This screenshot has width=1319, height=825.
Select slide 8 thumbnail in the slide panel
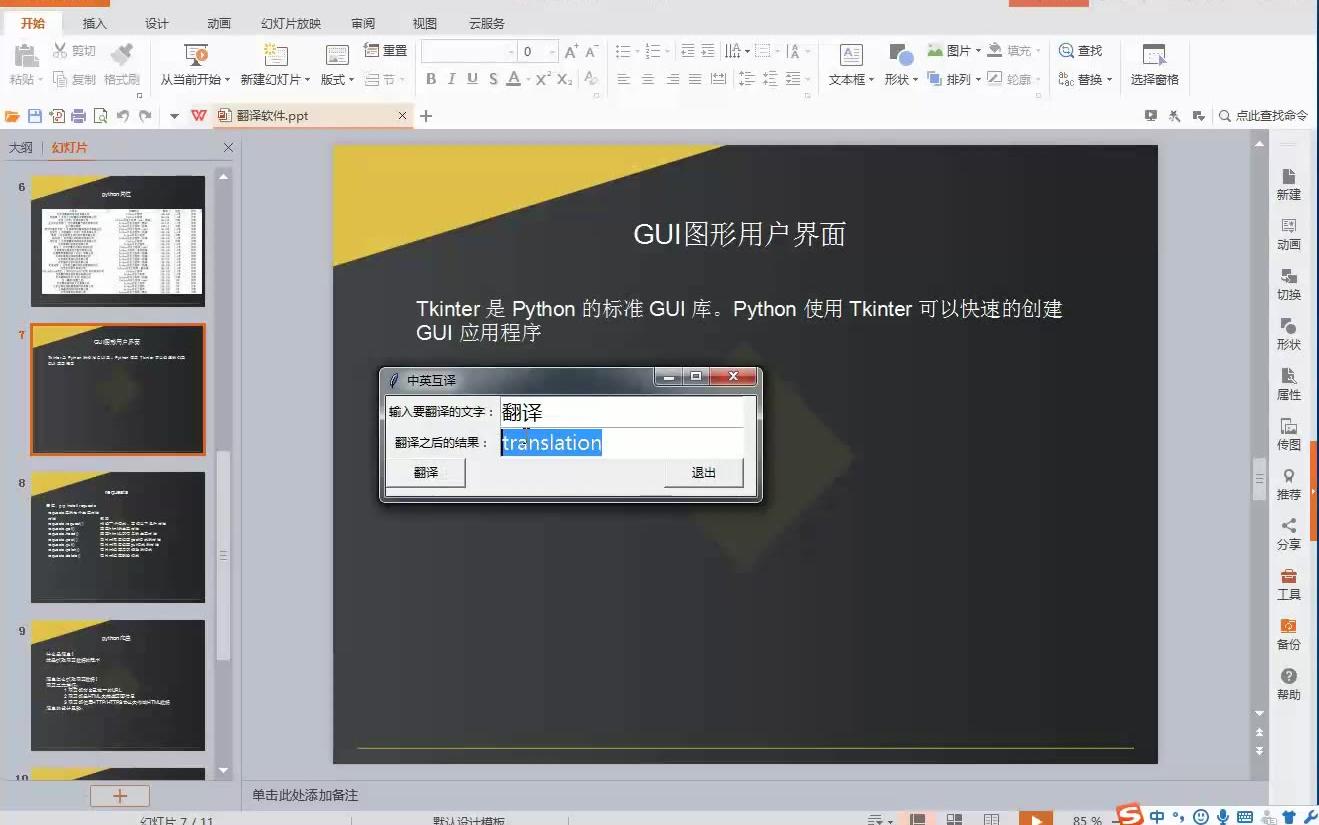pos(117,537)
